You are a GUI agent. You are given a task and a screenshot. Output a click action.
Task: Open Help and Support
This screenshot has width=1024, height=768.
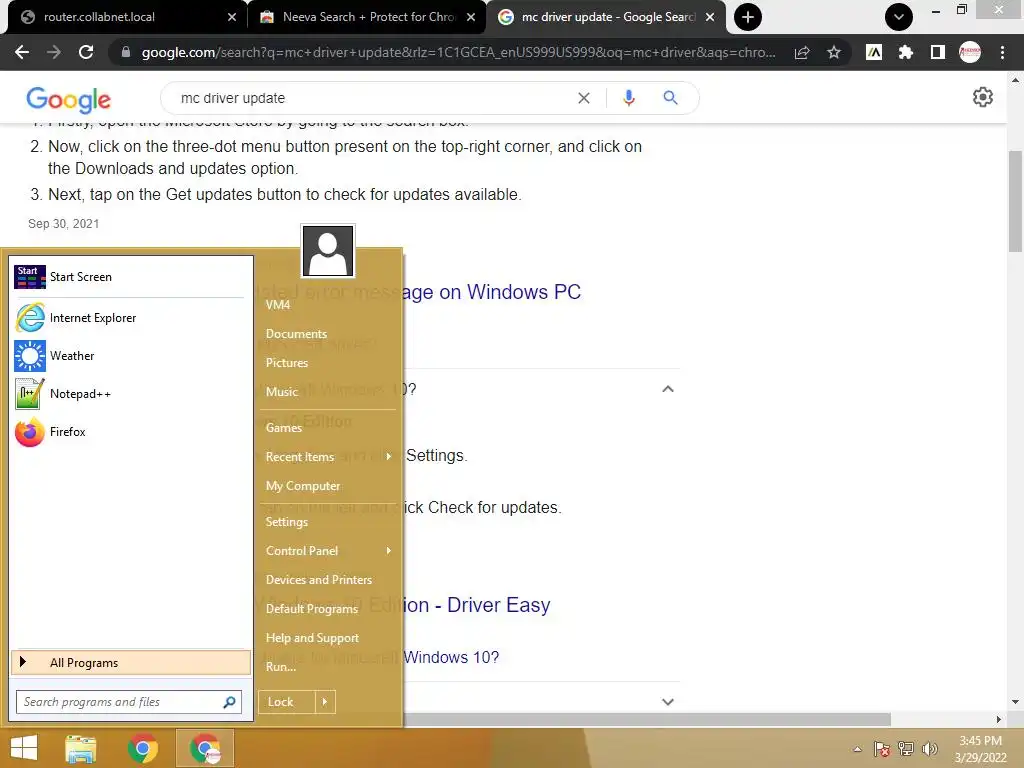tap(312, 638)
